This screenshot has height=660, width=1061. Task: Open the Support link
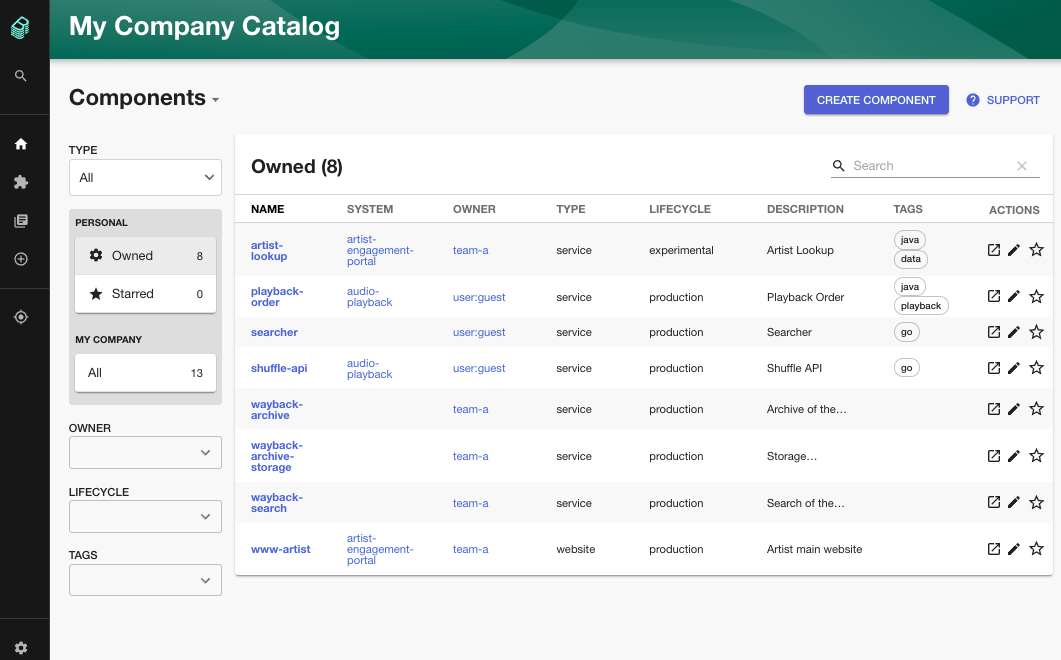(x=1003, y=100)
